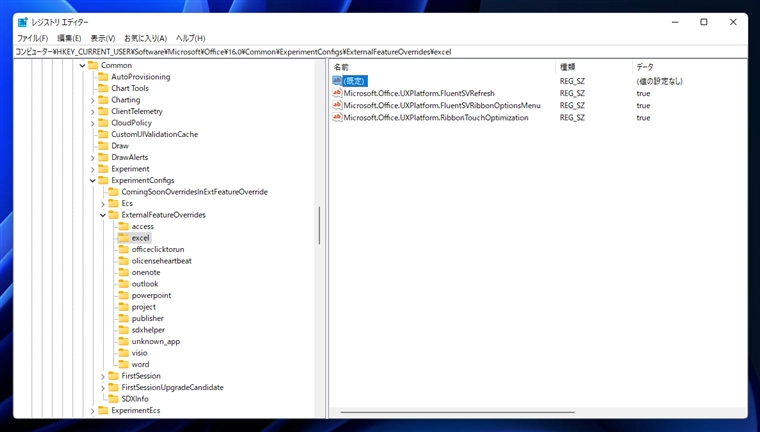The image size is (760, 432).
Task: Expand the Experiment node
Action: click(93, 170)
